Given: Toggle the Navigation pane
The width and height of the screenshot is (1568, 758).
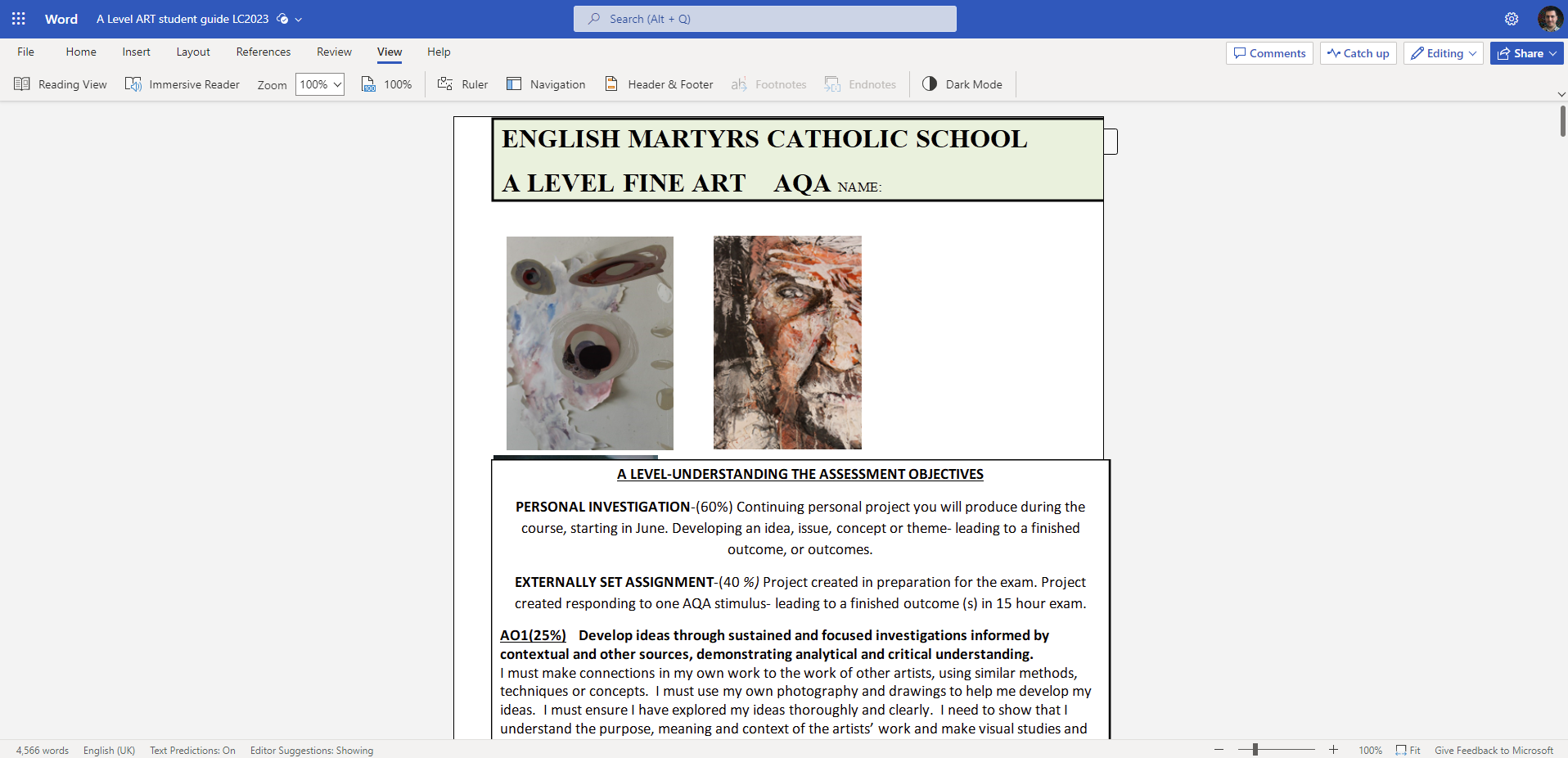Looking at the screenshot, I should 546,84.
